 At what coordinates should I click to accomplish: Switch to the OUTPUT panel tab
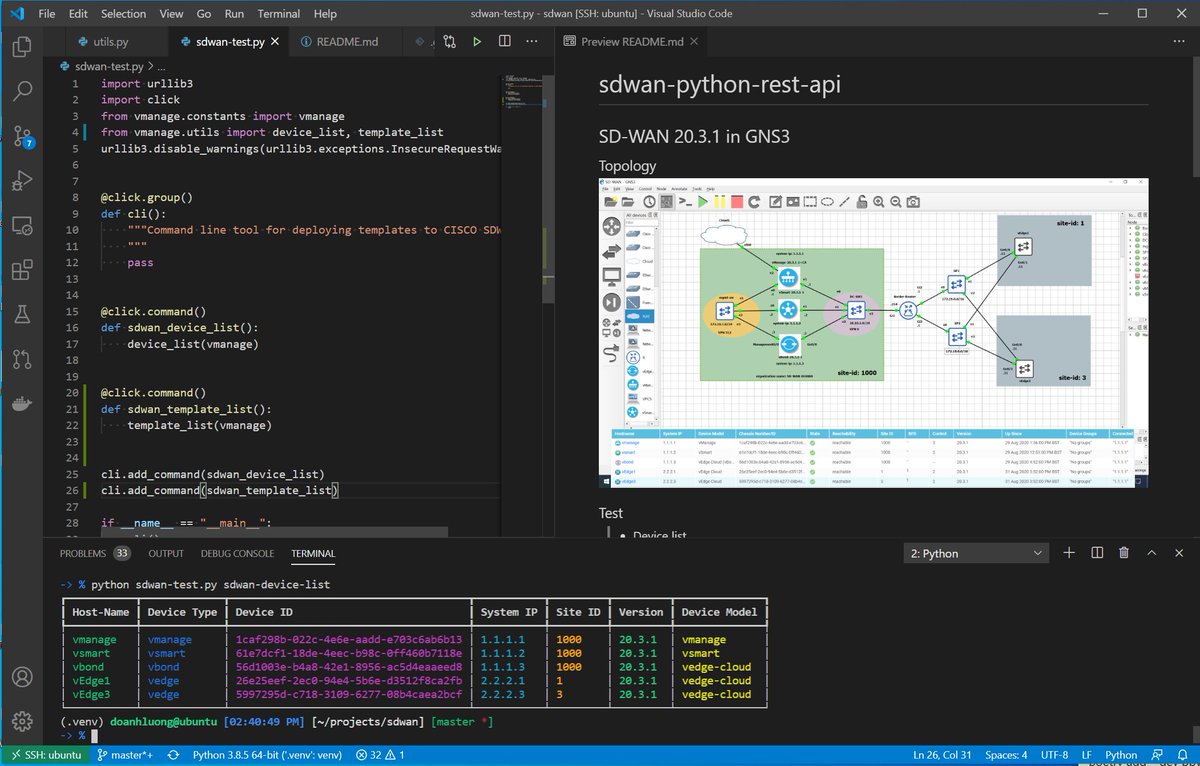[x=166, y=553]
